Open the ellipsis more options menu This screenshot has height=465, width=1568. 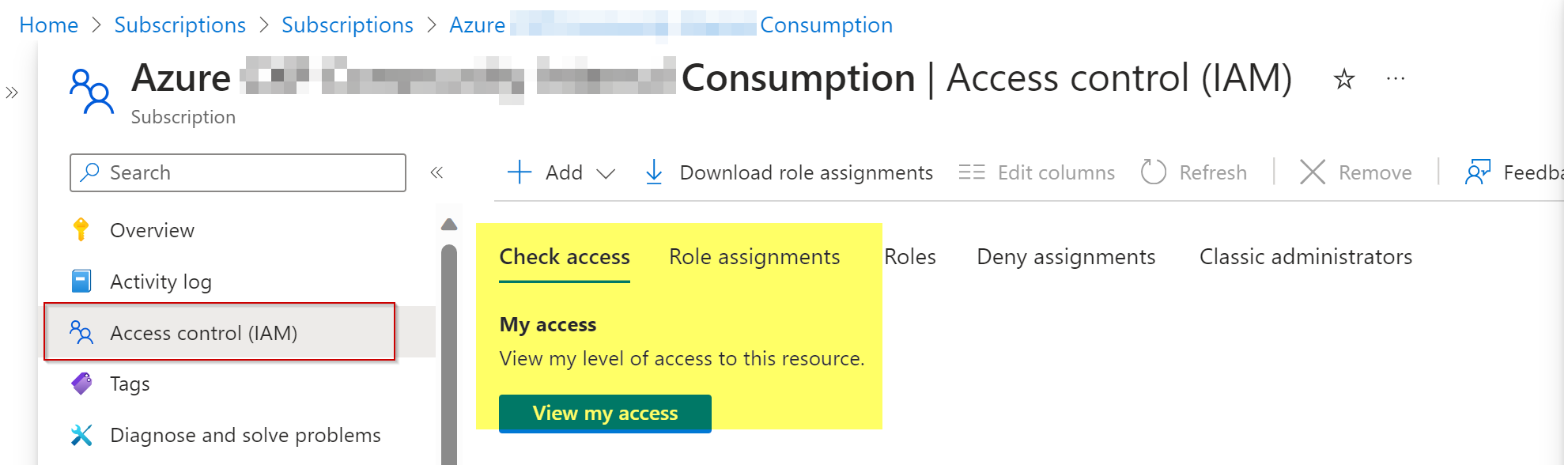[1396, 78]
